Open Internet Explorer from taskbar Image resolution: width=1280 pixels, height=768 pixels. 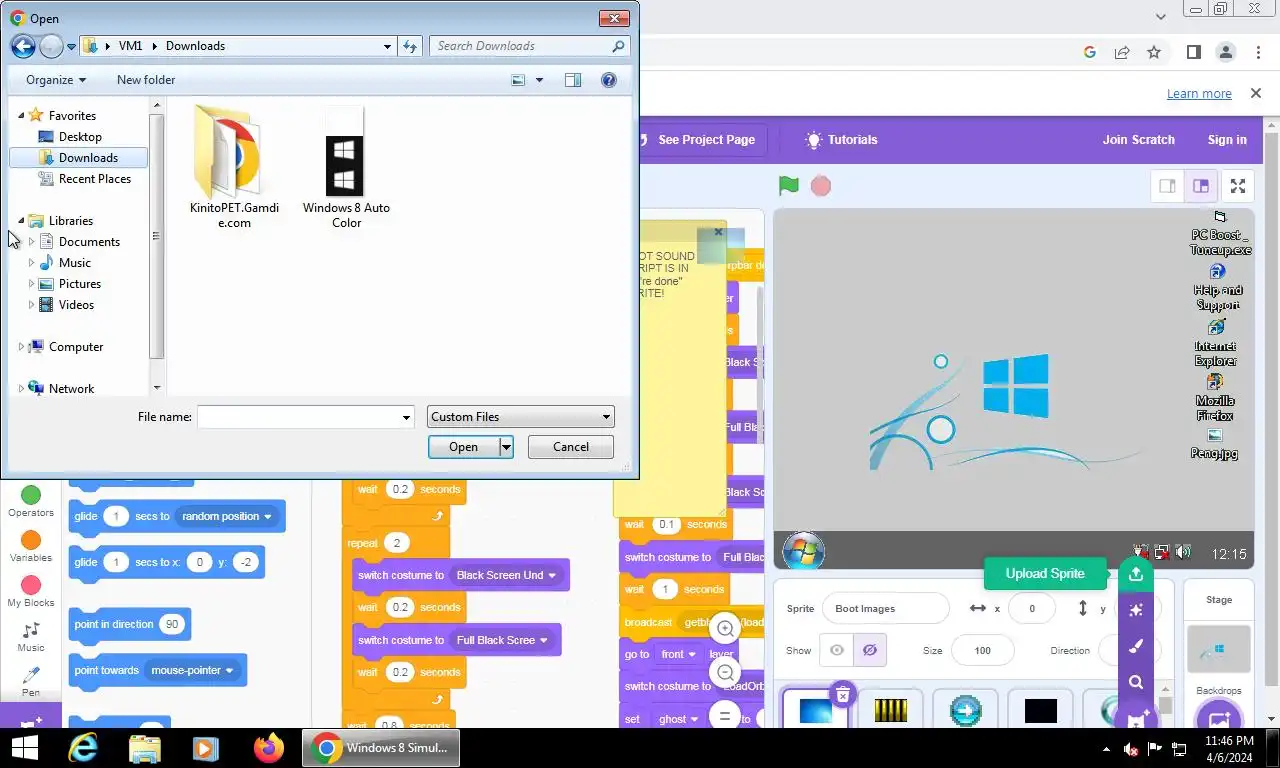click(x=83, y=748)
